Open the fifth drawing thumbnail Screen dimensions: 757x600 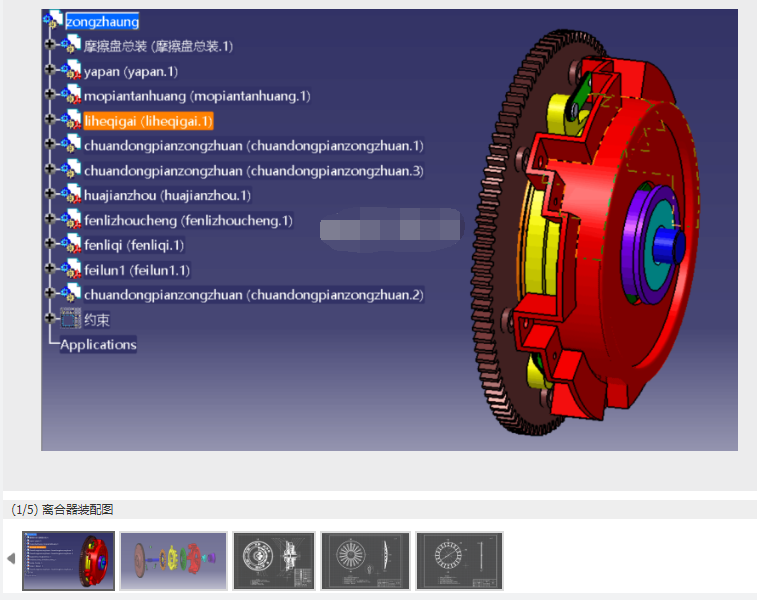pos(459,561)
